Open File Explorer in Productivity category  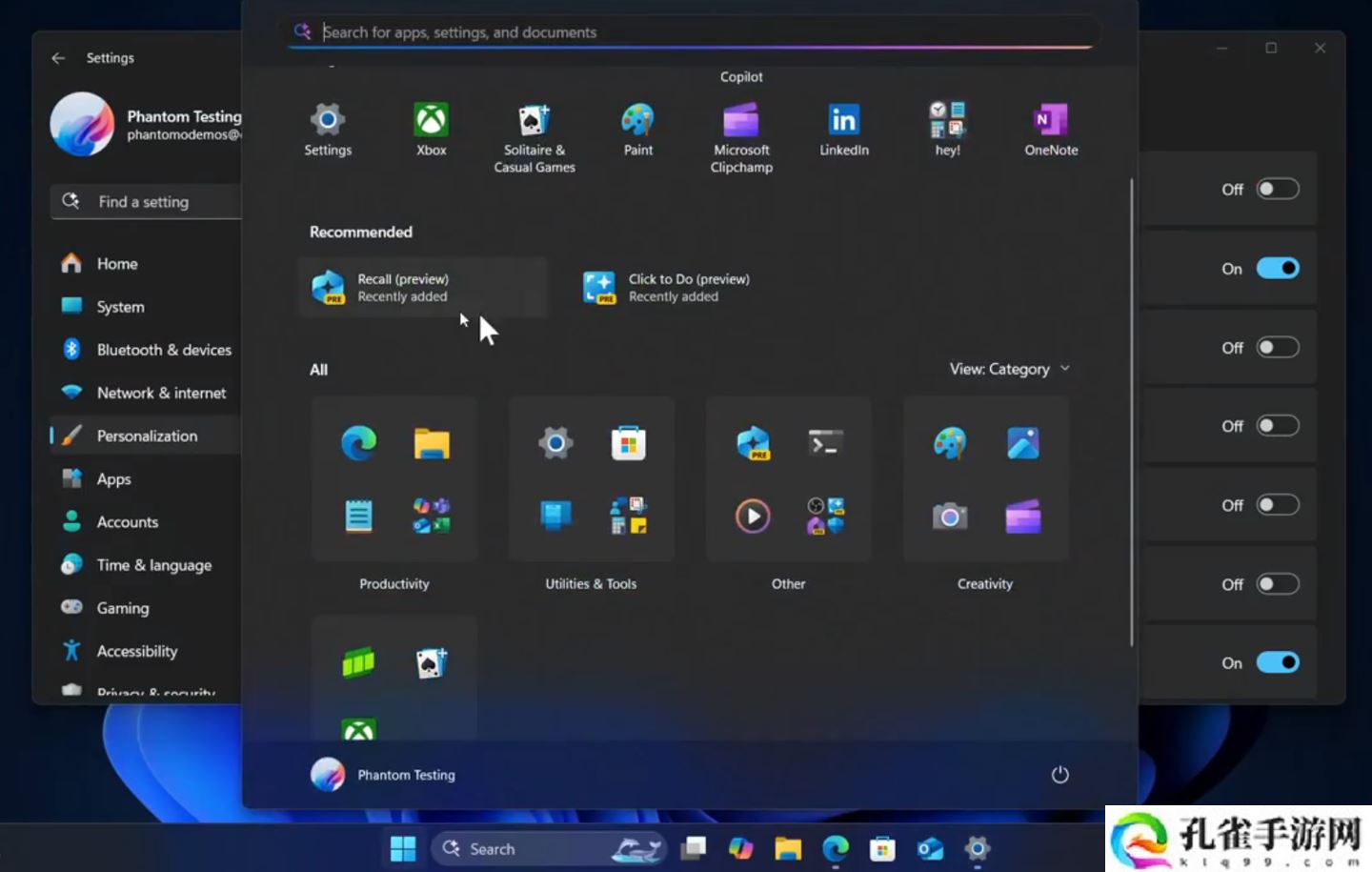point(432,443)
